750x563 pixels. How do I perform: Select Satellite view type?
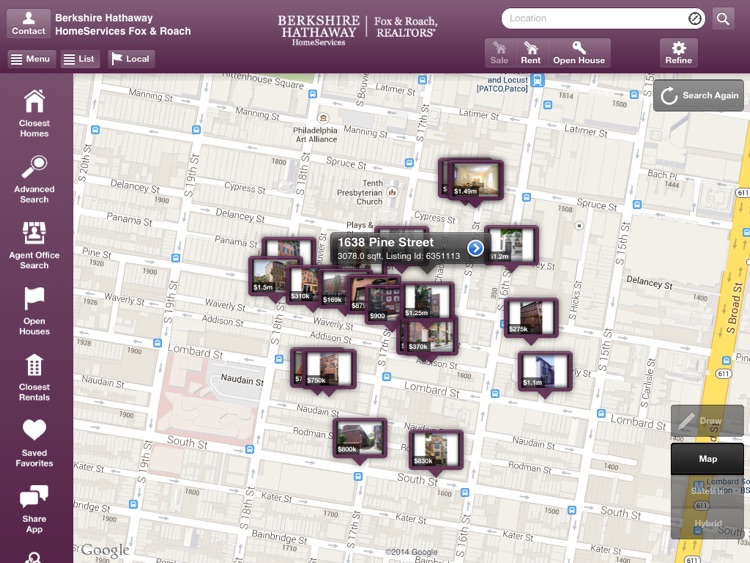click(707, 491)
